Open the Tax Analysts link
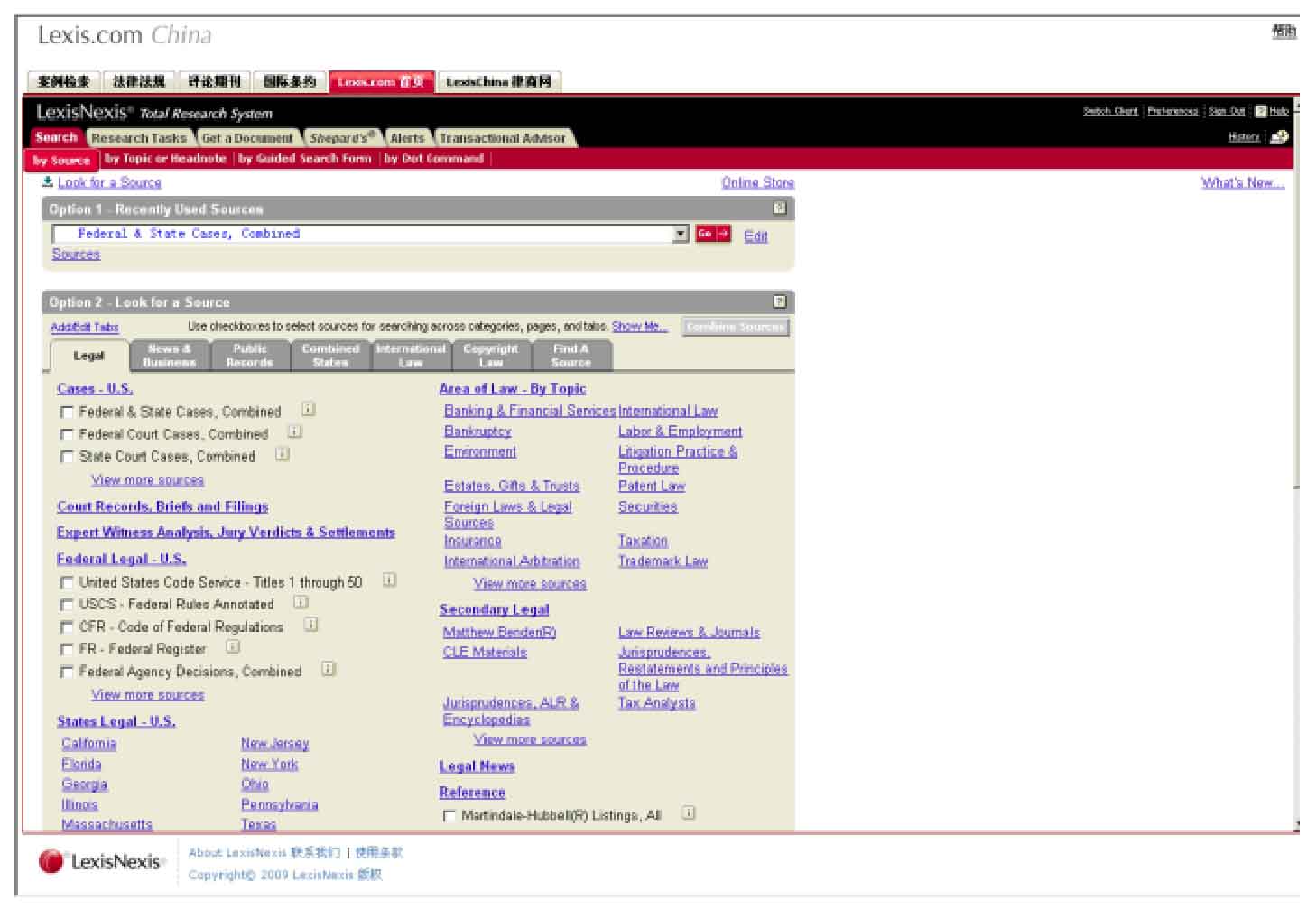Viewport: 1316px width, 918px height. pos(656,703)
